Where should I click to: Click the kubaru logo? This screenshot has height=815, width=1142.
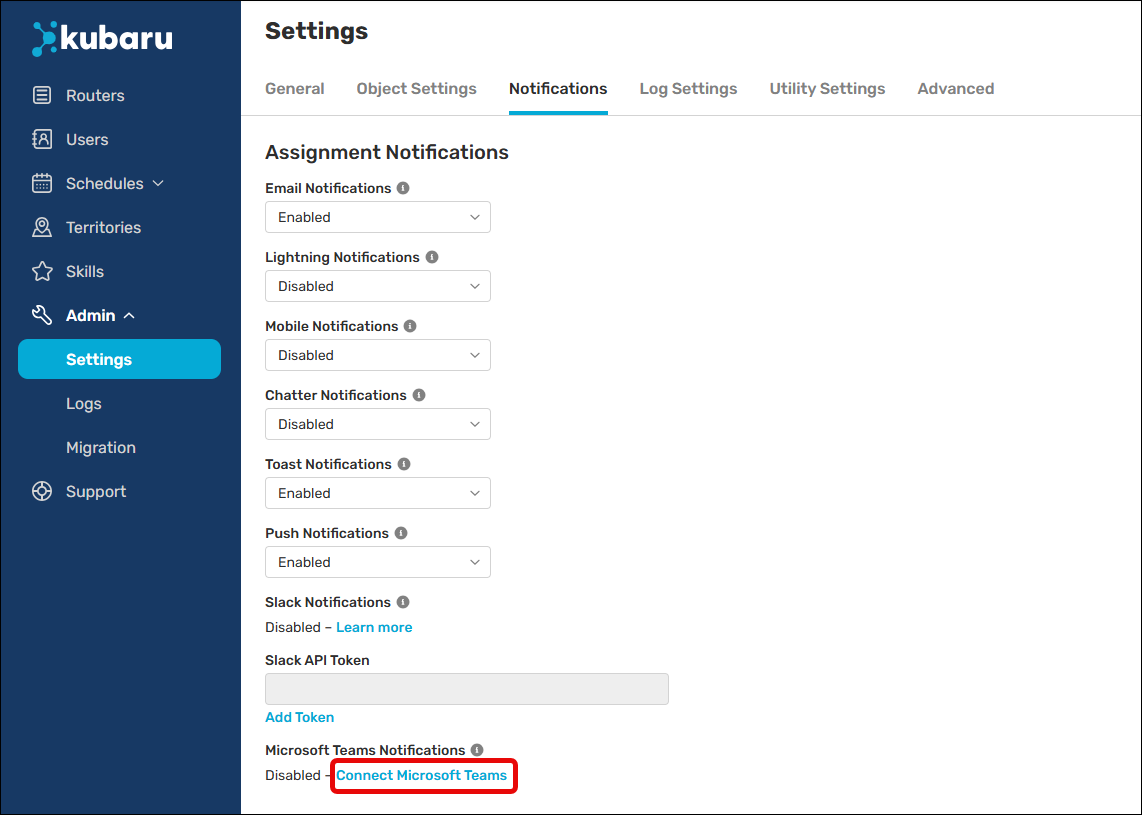click(x=102, y=39)
